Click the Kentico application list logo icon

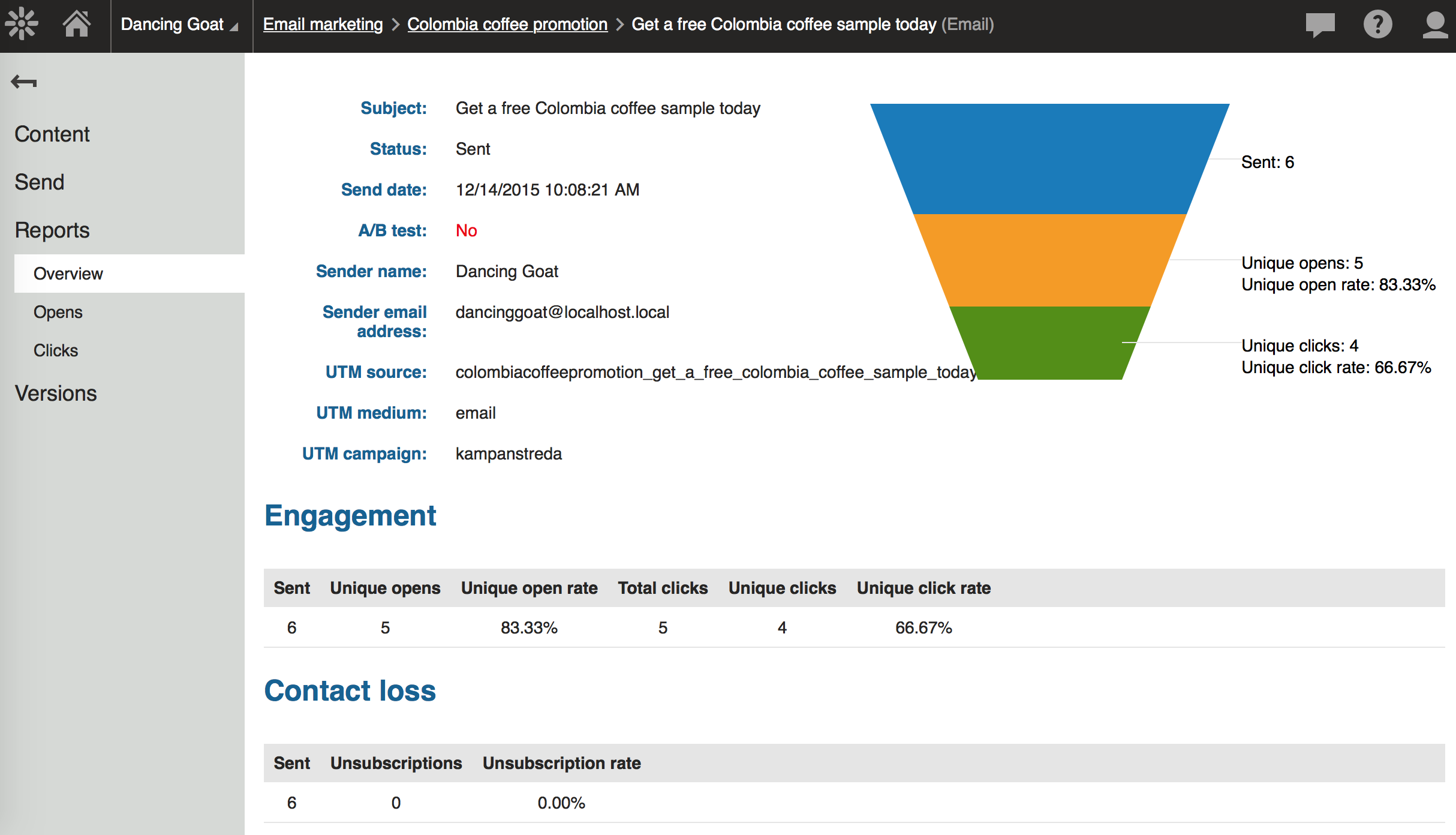click(22, 24)
